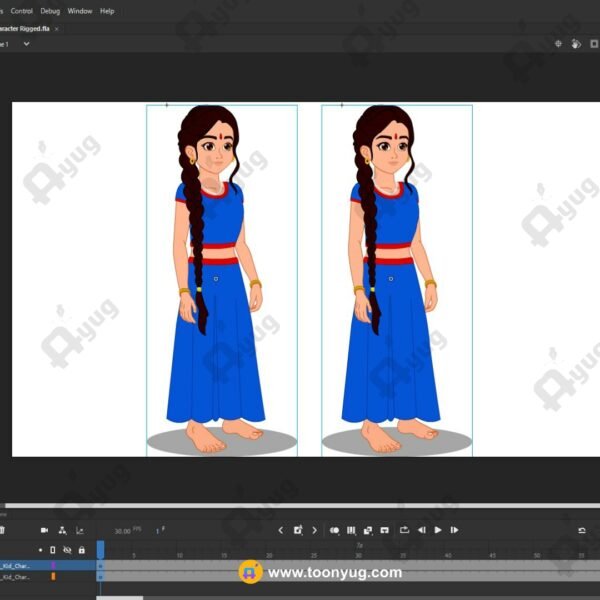The height and width of the screenshot is (600, 600).
Task: Click the first keyframe of bottom layer
Action: tap(100, 576)
